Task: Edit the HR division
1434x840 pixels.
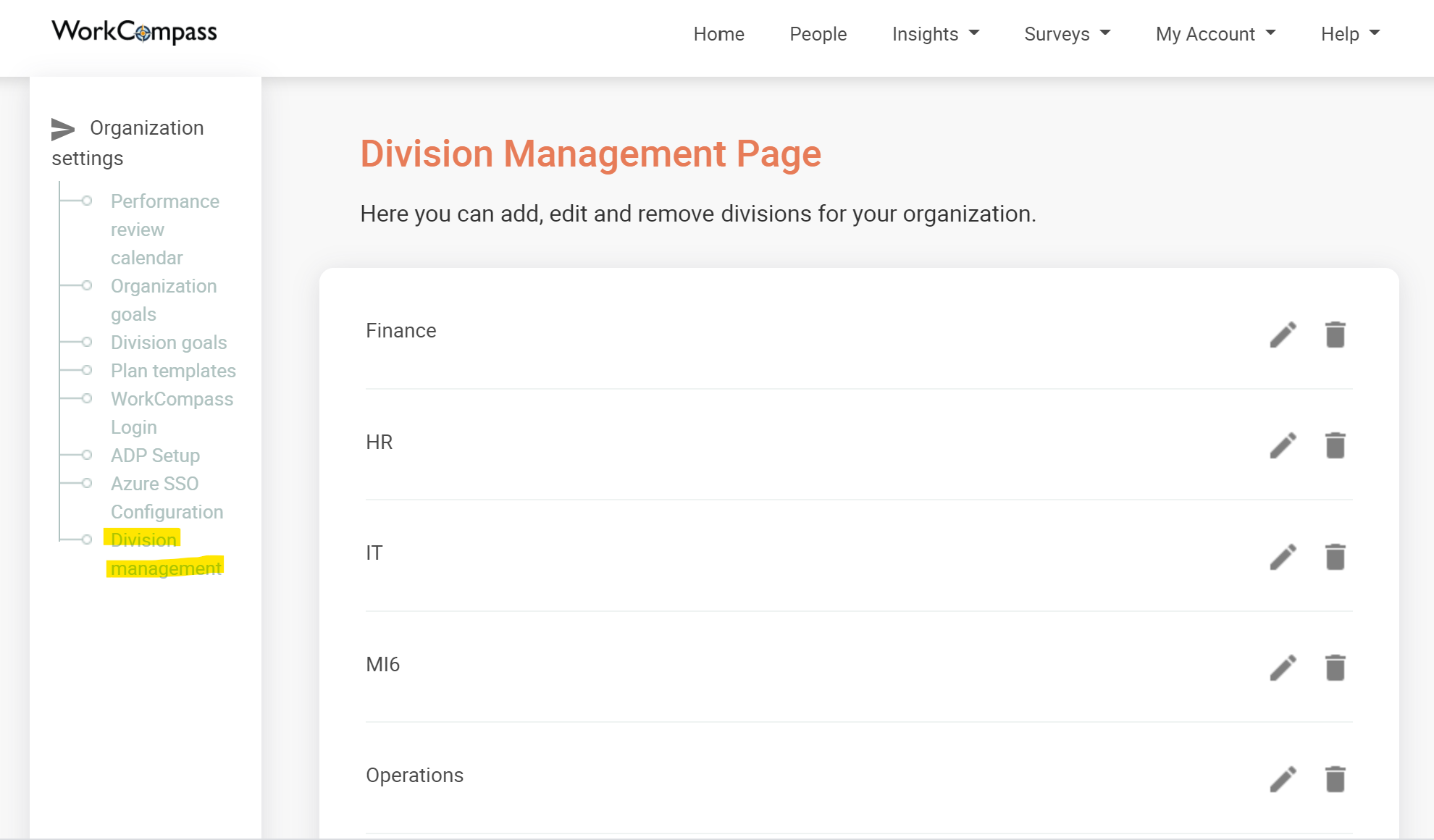Action: pyautogui.click(x=1283, y=445)
